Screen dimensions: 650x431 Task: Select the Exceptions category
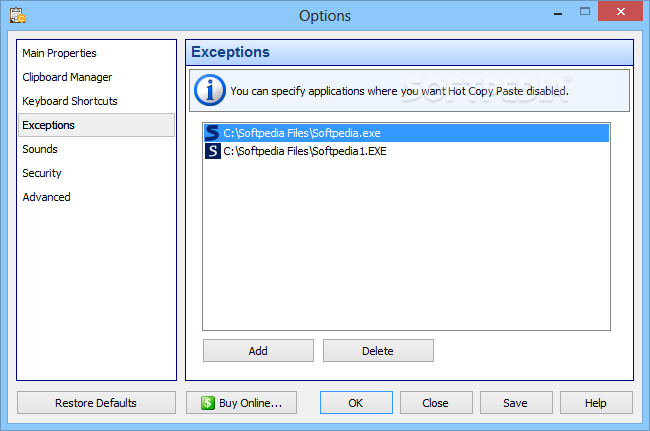point(96,125)
